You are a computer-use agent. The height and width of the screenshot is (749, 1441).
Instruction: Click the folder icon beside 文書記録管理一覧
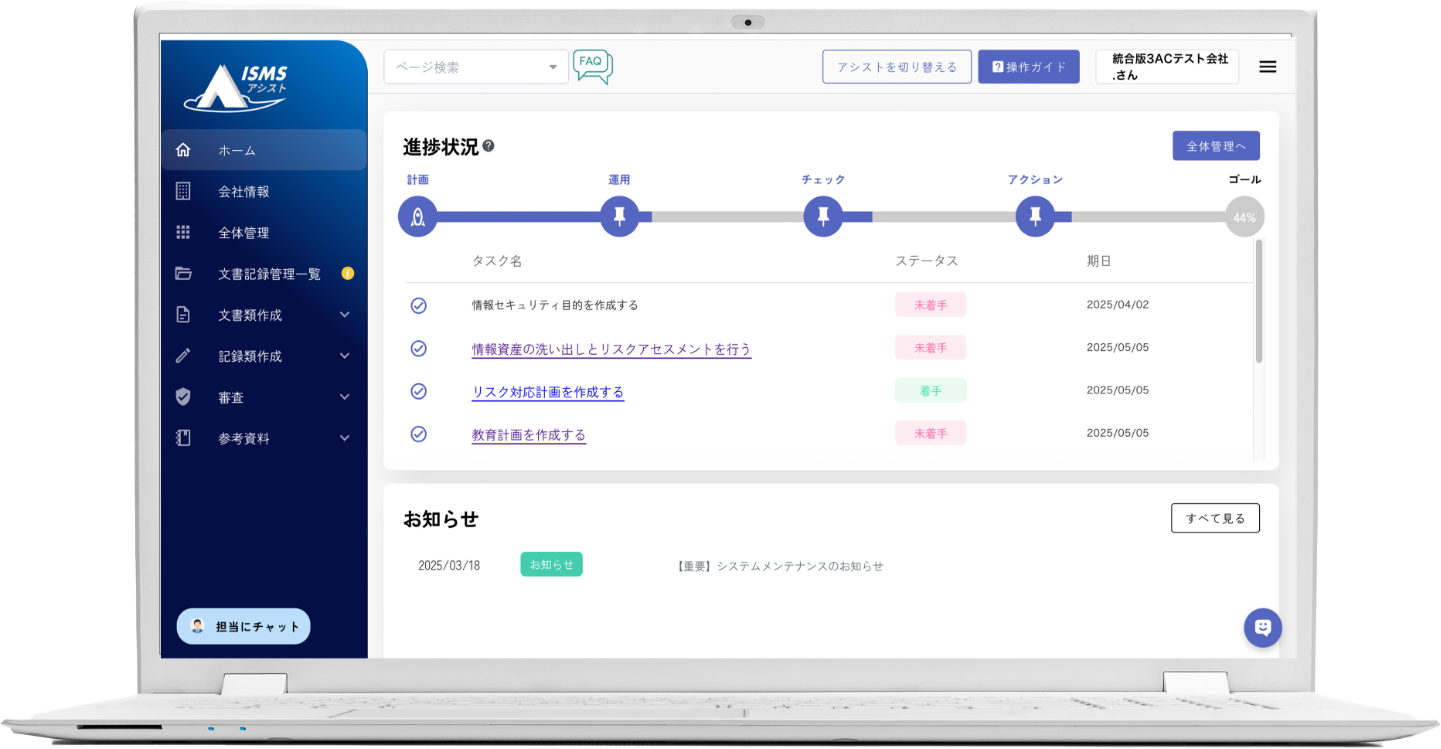coord(183,273)
